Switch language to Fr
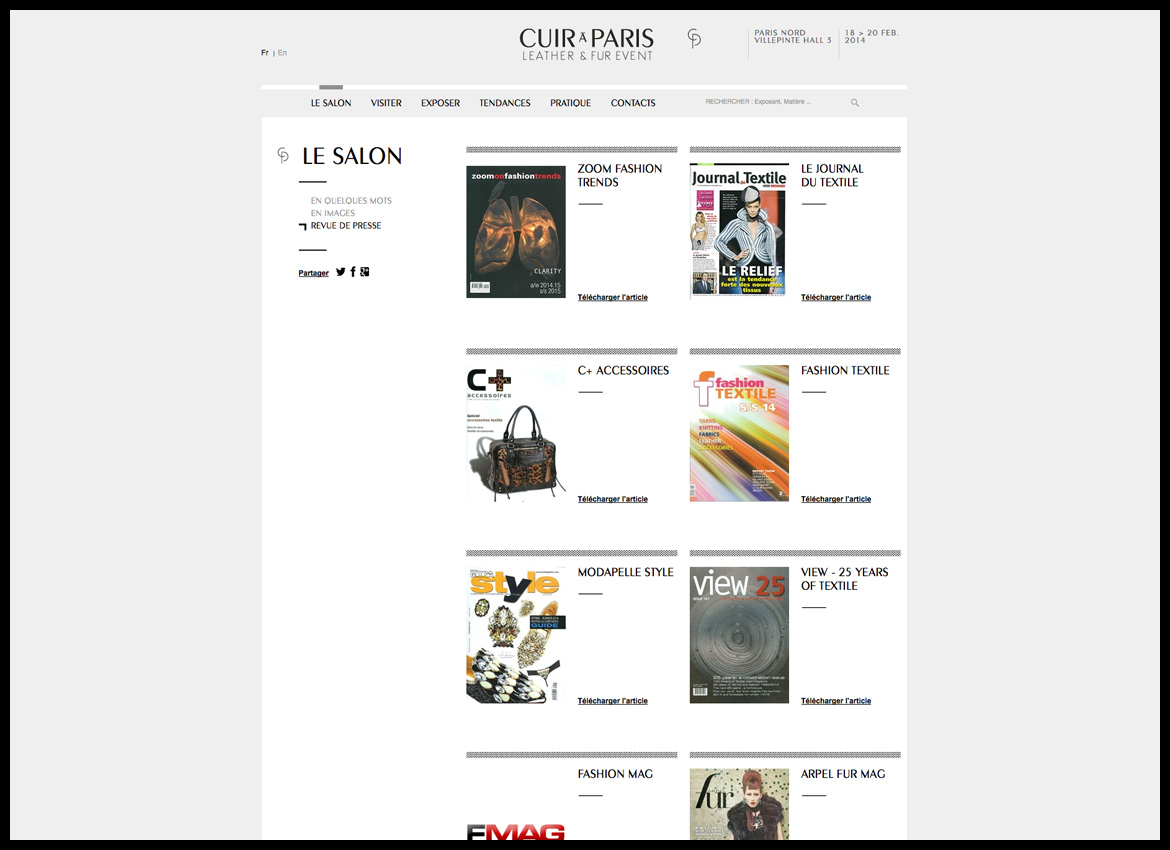The image size is (1170, 850). (x=265, y=53)
